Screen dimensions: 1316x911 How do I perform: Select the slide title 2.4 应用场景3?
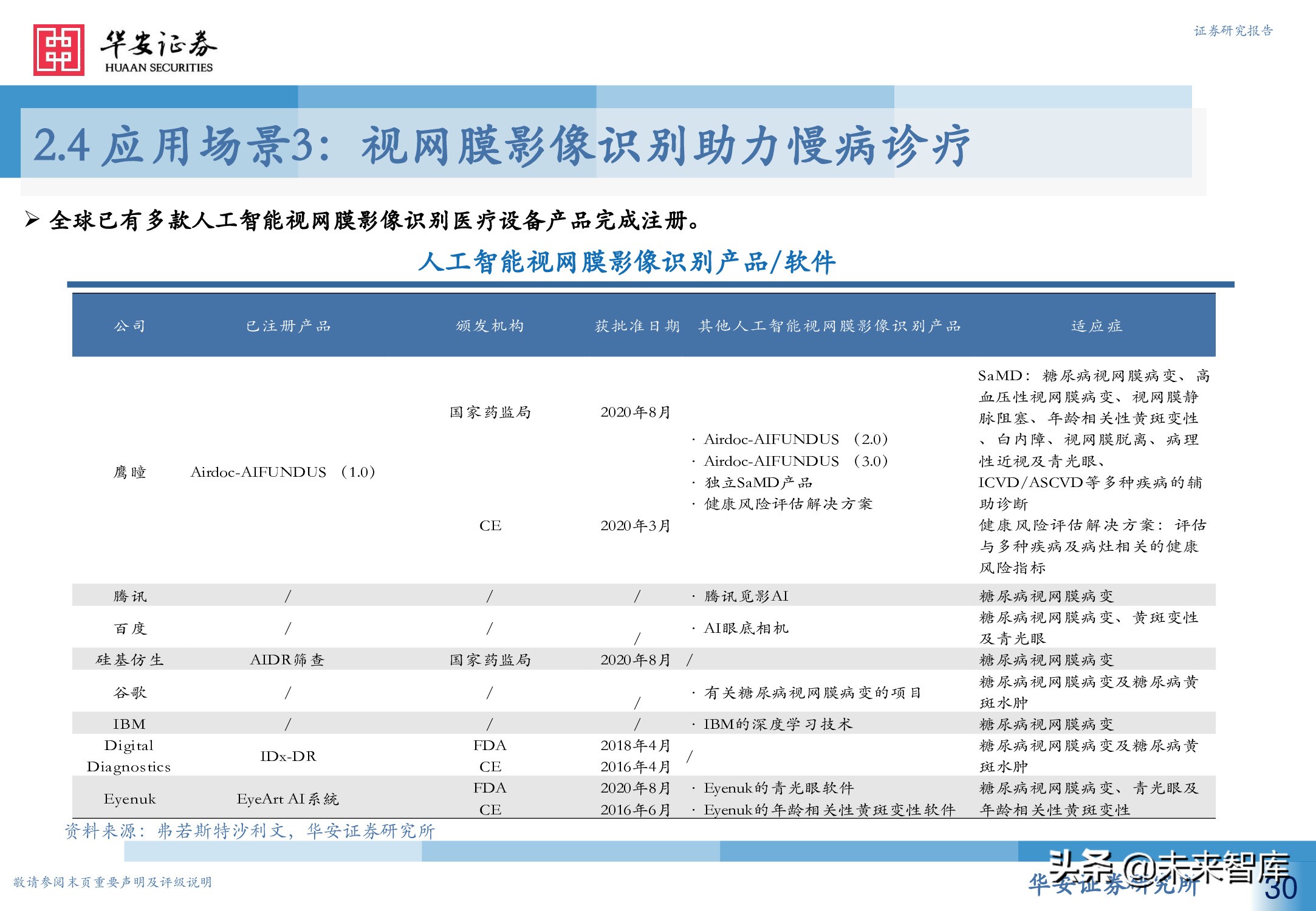click(501, 146)
